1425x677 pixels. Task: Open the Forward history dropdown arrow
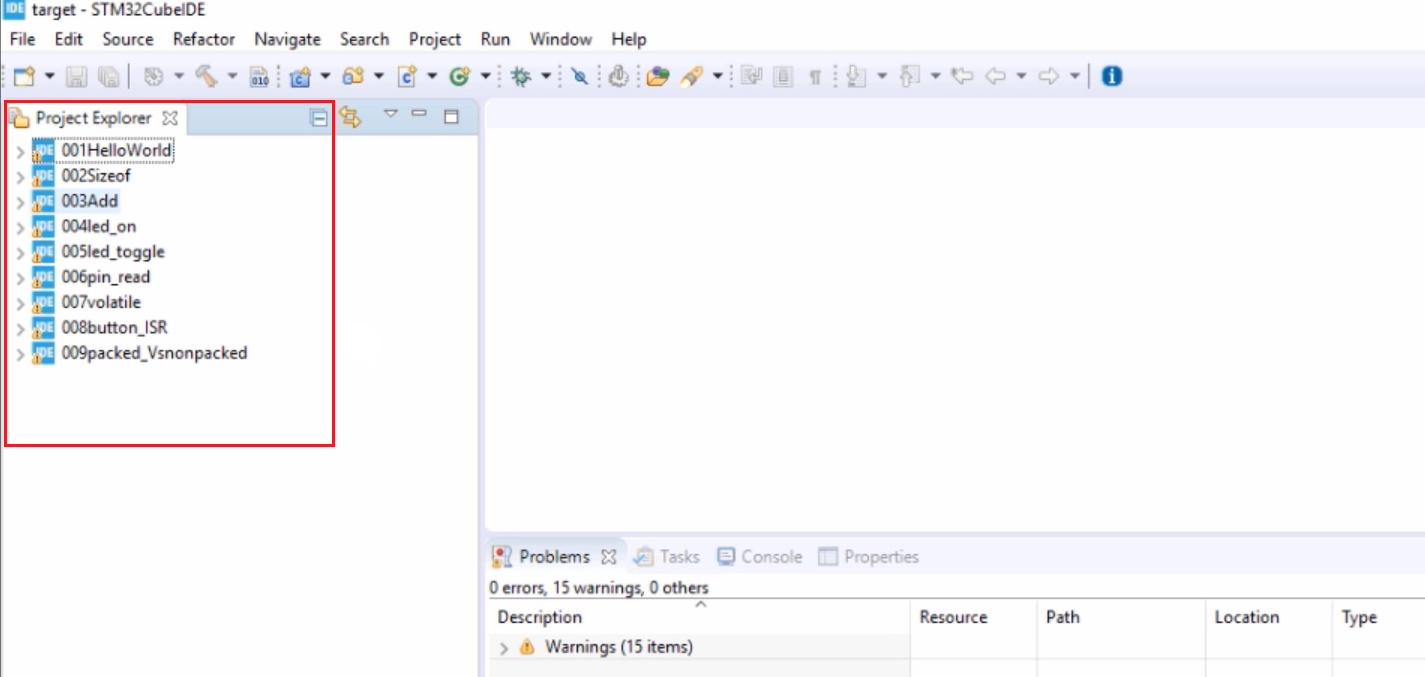(1074, 76)
